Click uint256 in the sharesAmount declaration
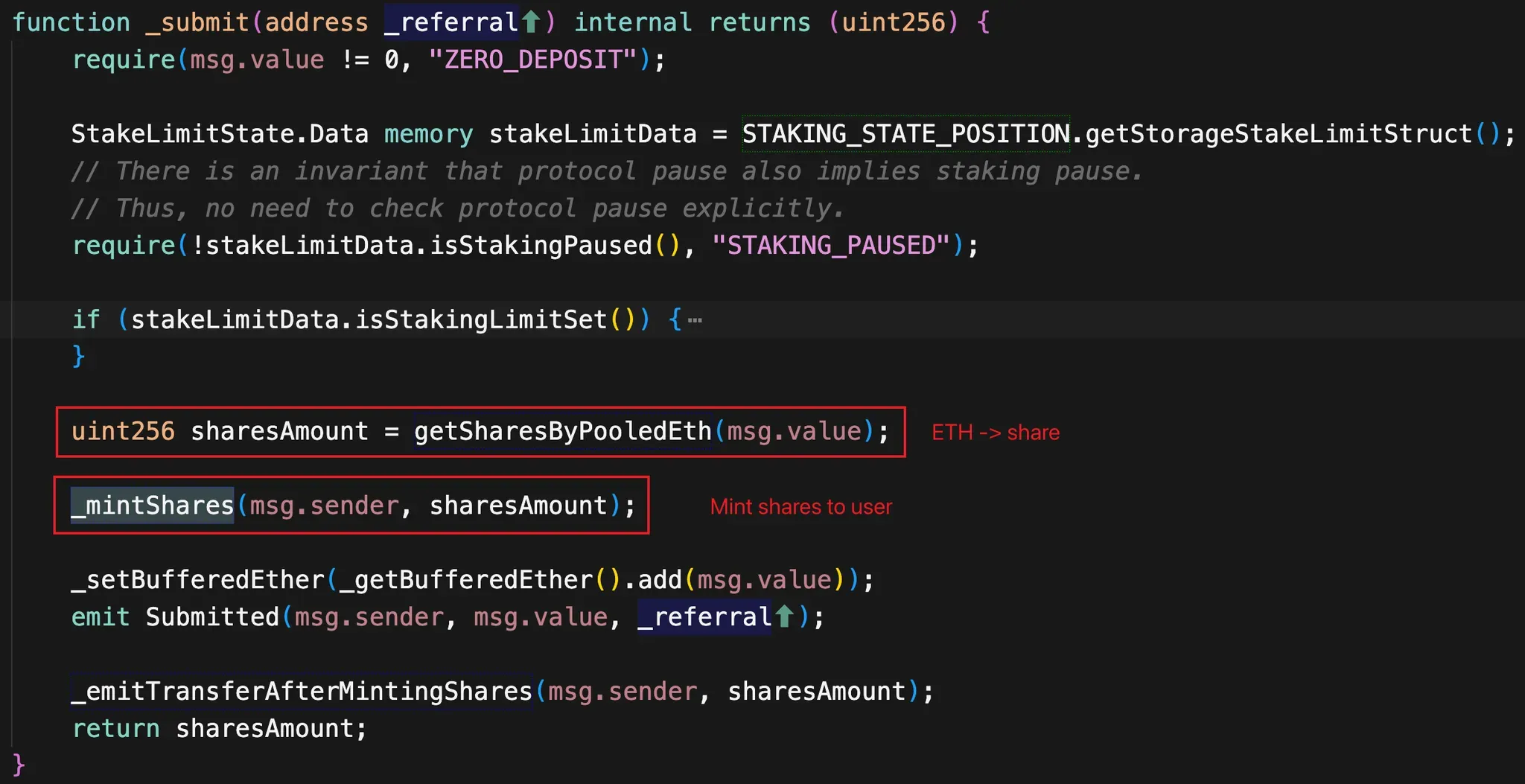The image size is (1525, 784). pyautogui.click(x=124, y=432)
